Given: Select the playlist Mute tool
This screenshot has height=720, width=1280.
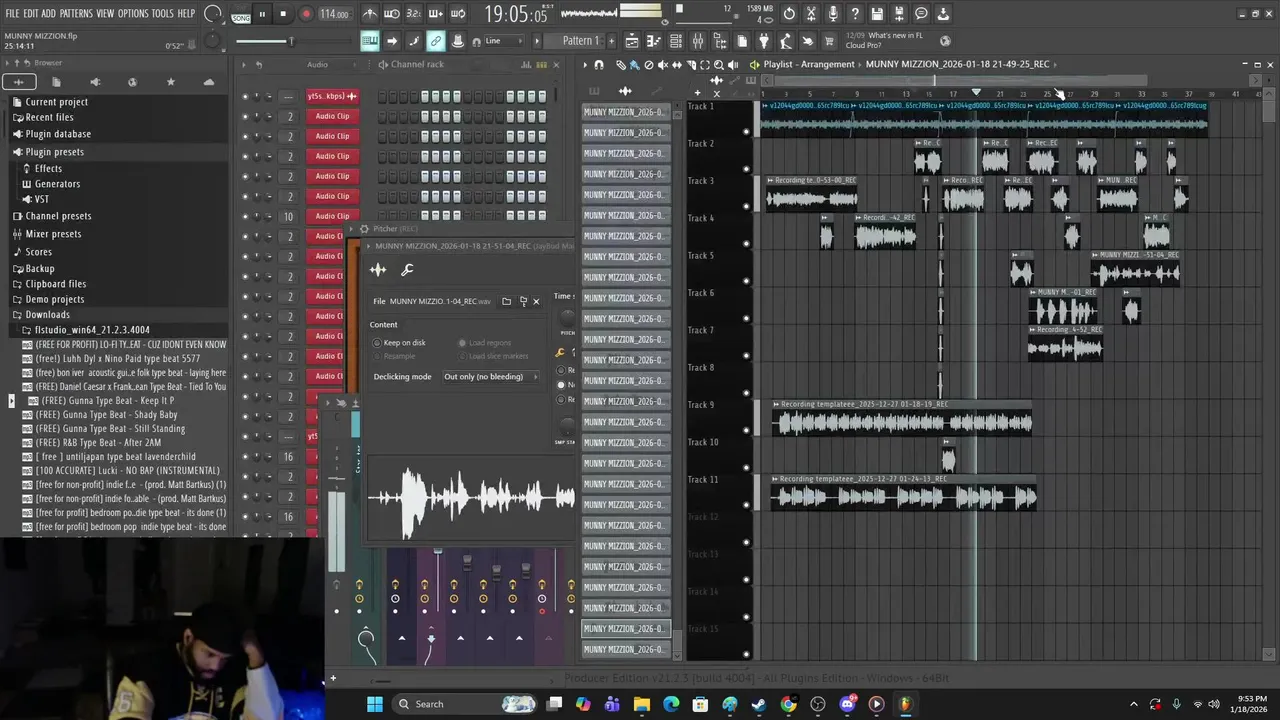Looking at the screenshot, I should (x=662, y=64).
